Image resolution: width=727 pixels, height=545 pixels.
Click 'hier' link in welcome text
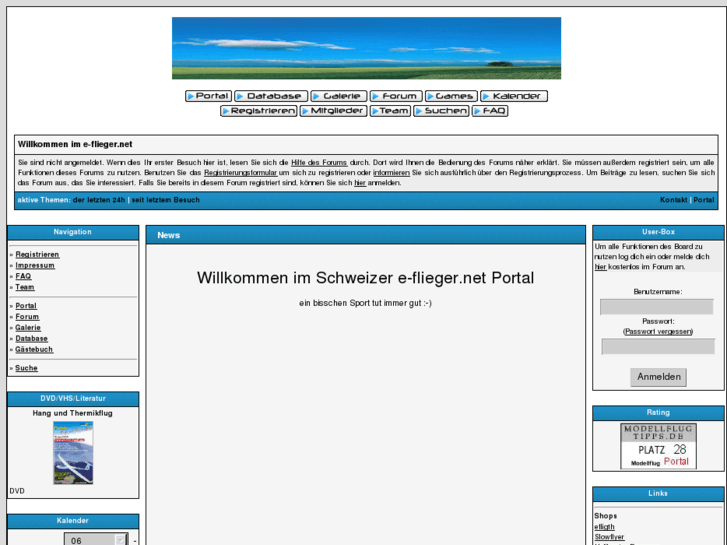pos(360,183)
